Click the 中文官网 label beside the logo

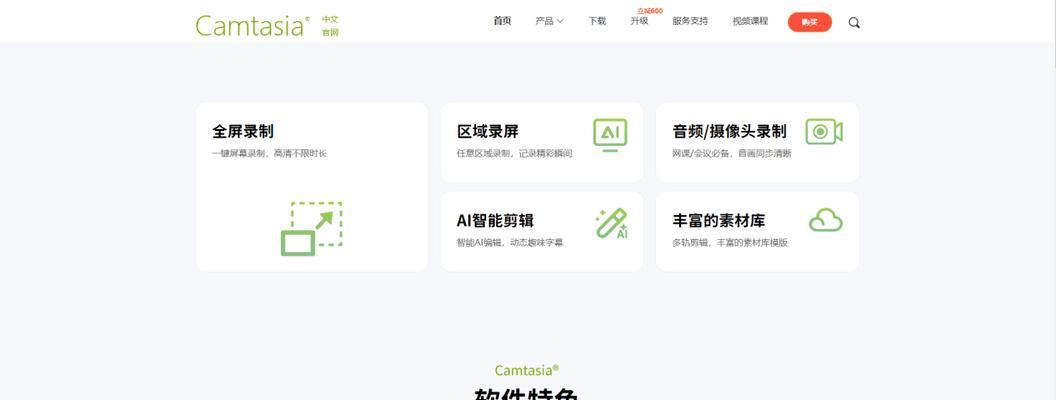tap(330, 26)
